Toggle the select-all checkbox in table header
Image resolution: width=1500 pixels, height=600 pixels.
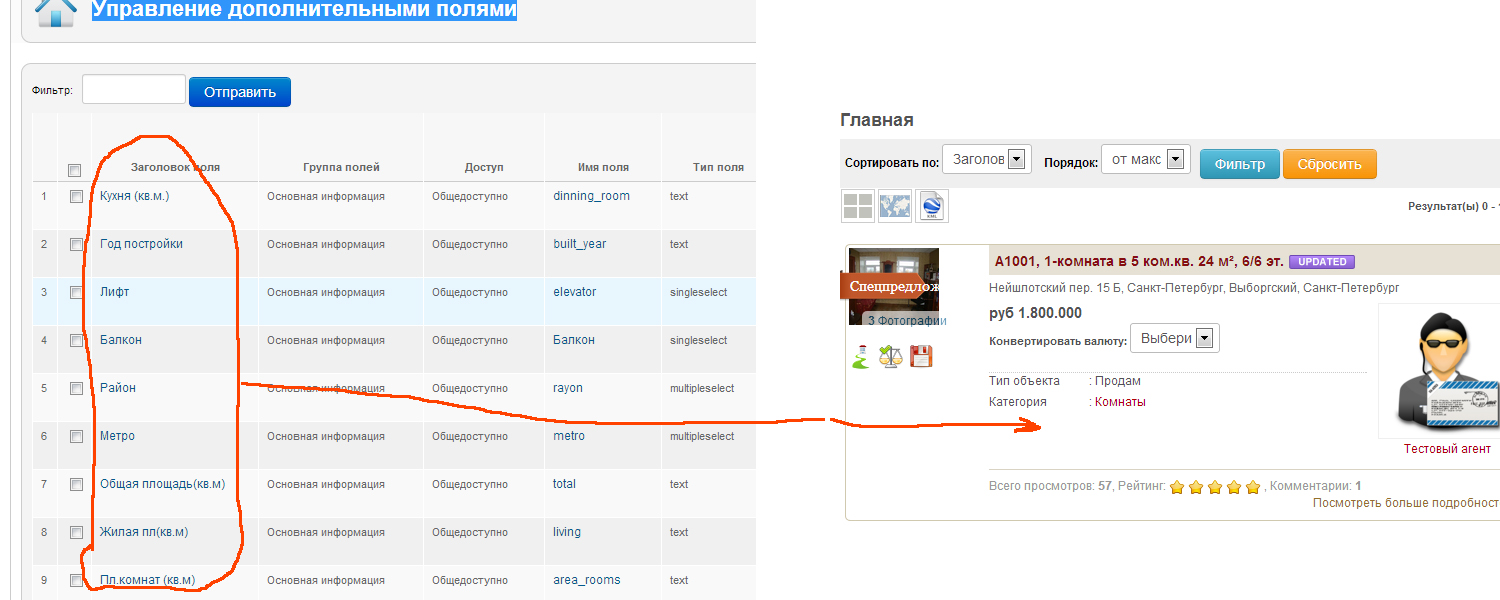pos(74,170)
